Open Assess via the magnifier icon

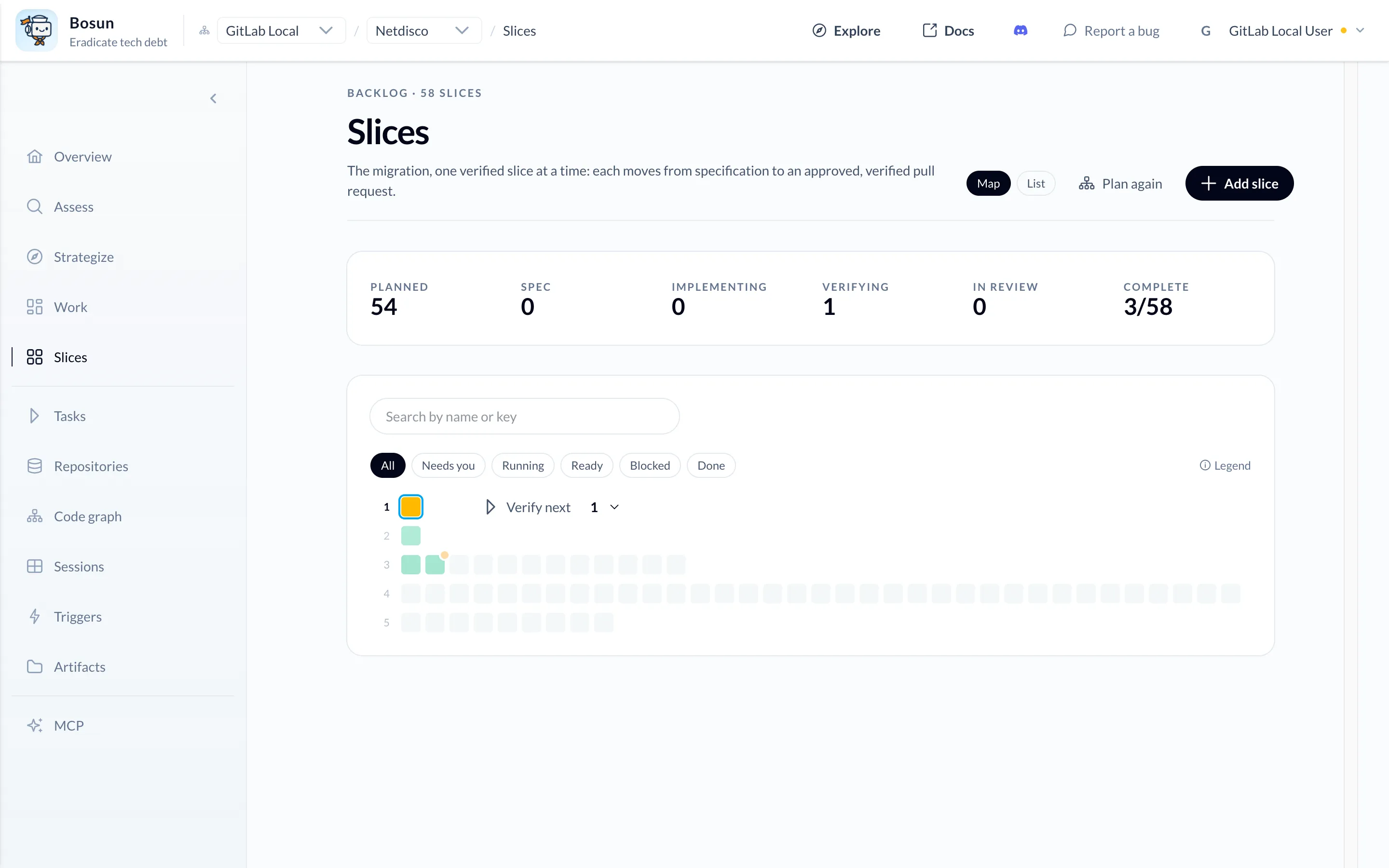click(x=34, y=207)
